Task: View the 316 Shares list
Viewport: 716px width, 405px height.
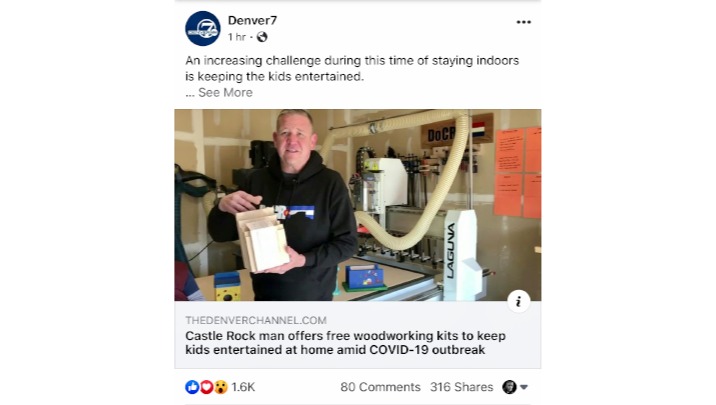Action: point(461,387)
